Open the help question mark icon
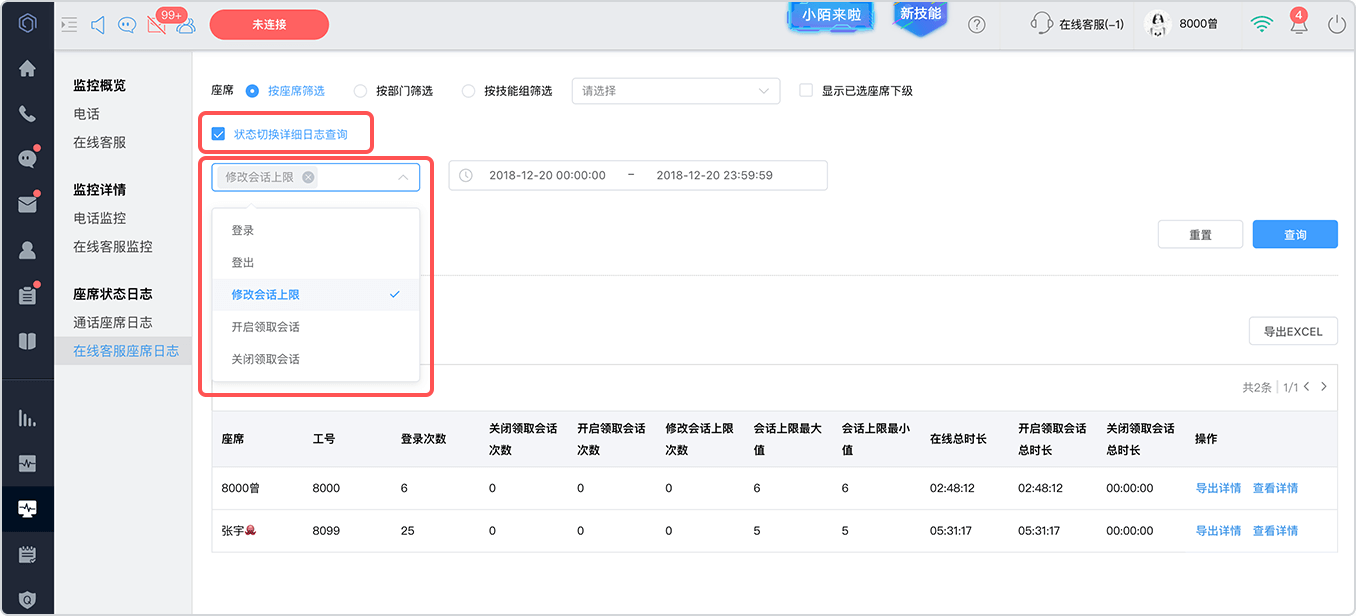 coord(977,24)
